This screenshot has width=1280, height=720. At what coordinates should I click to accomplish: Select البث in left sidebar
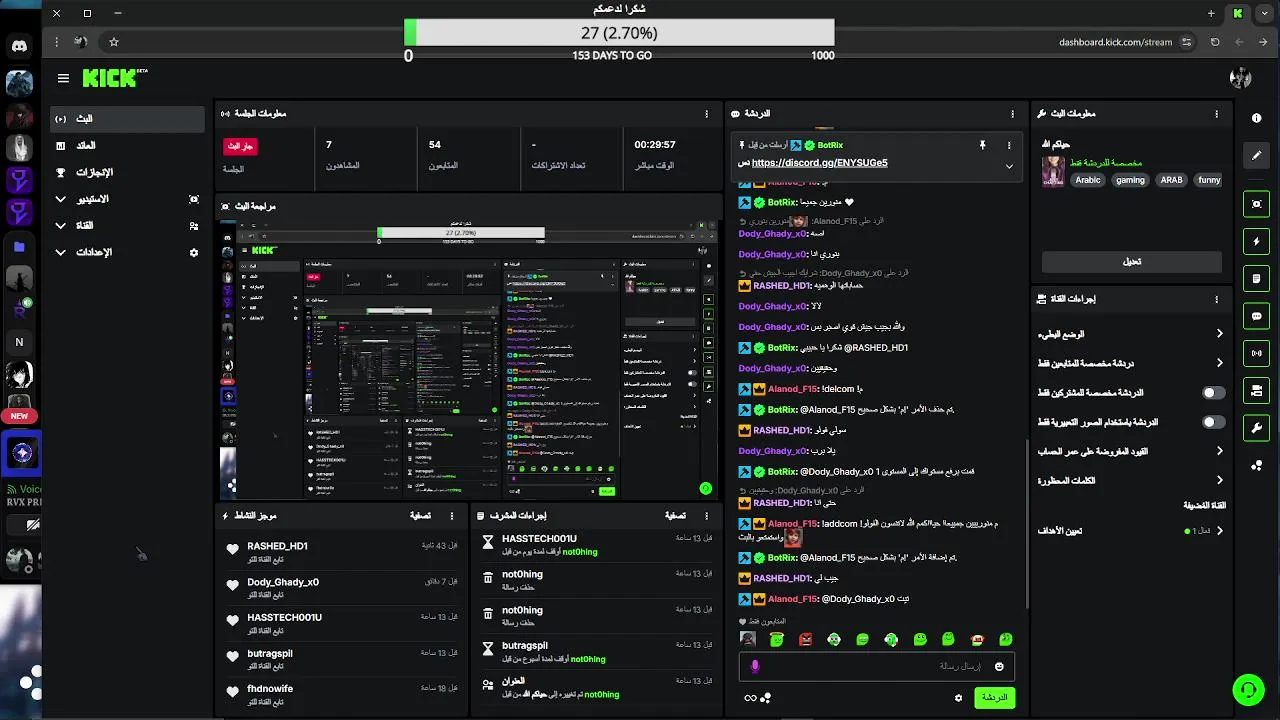[x=127, y=119]
